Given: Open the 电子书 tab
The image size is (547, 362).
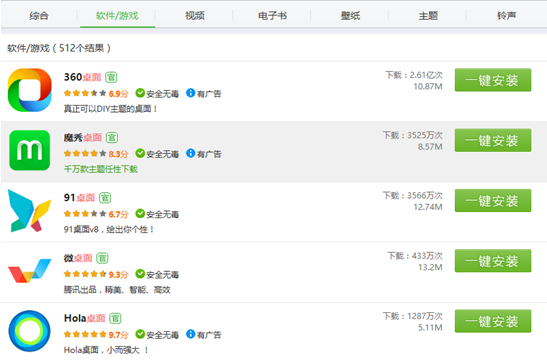Looking at the screenshot, I should click(x=272, y=16).
